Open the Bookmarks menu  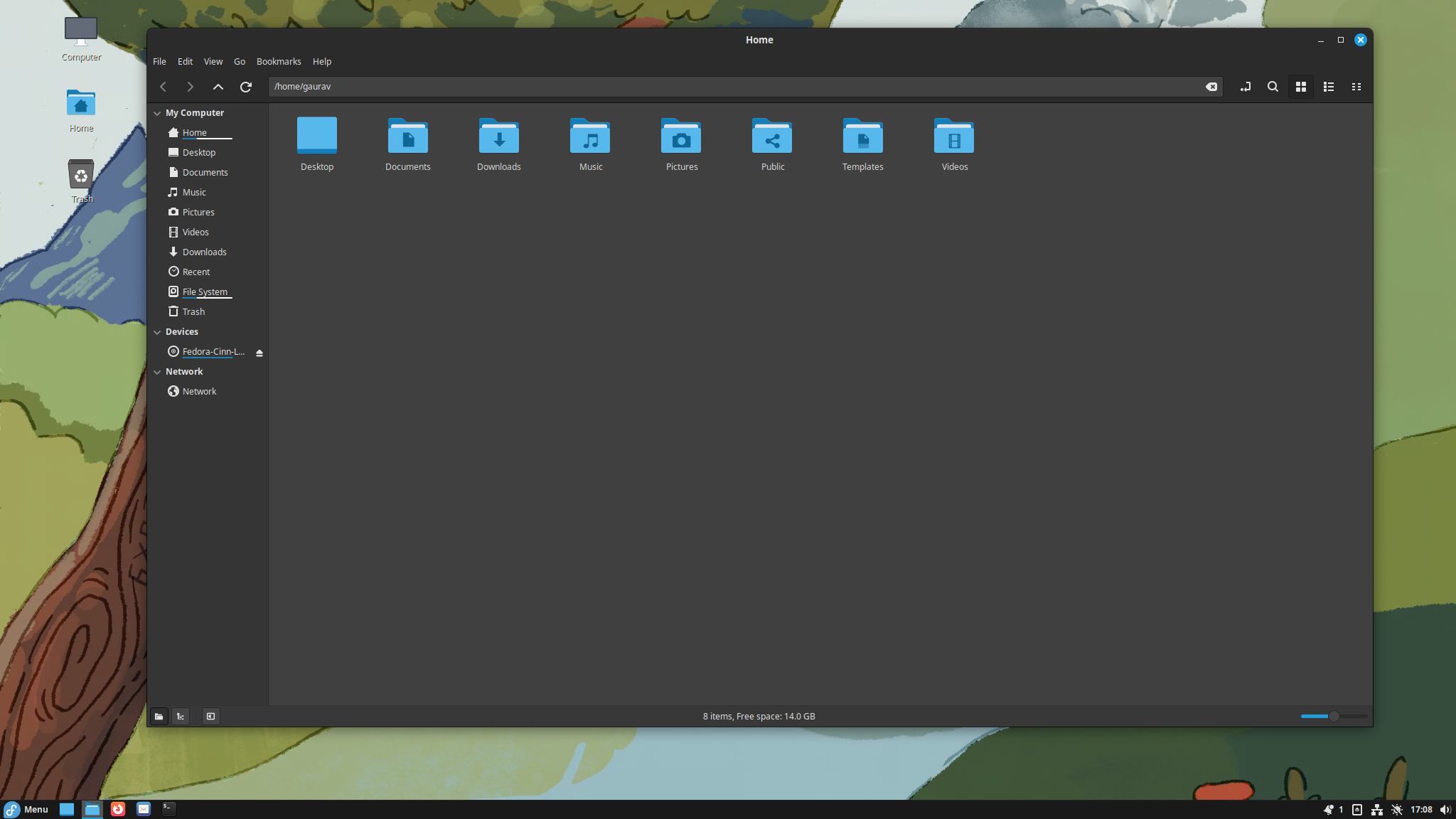pyautogui.click(x=279, y=62)
